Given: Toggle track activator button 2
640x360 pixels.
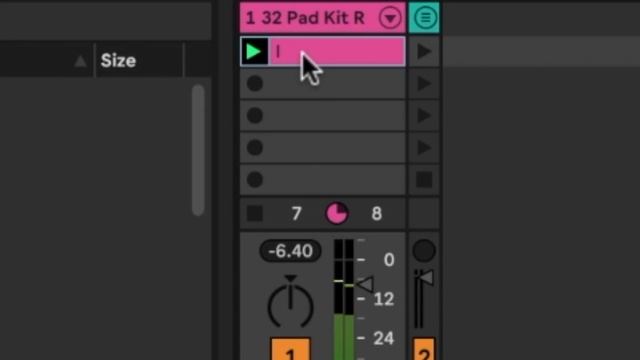Looking at the screenshot, I should [424, 349].
